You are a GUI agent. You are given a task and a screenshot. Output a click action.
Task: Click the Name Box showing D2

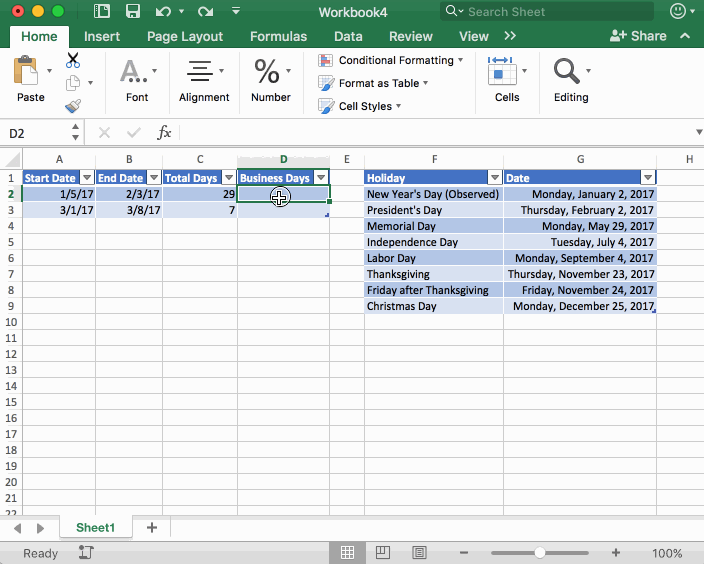[x=36, y=133]
